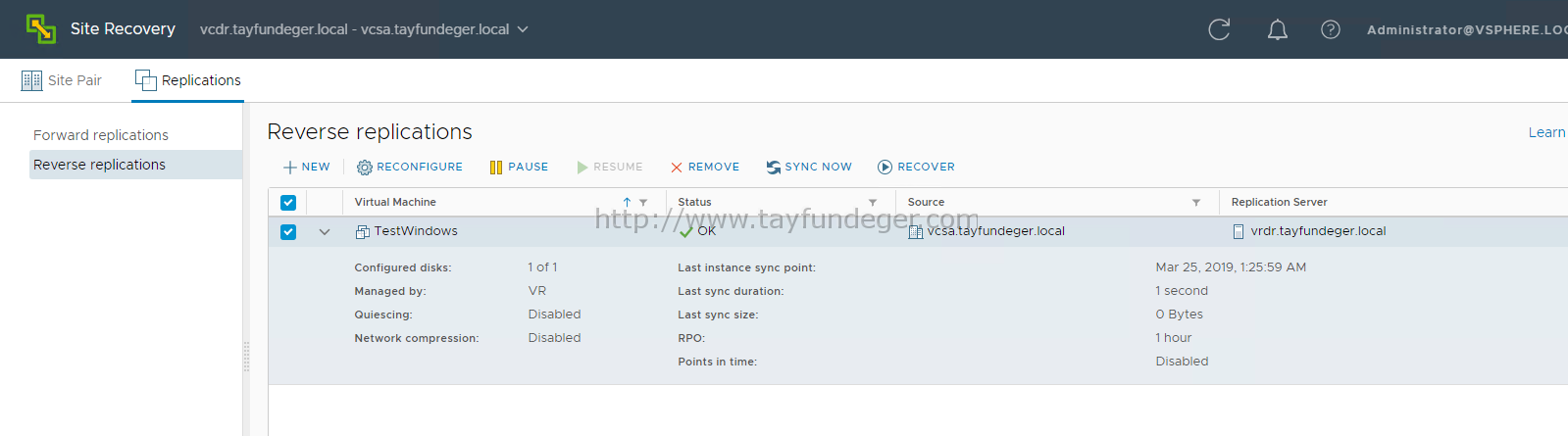Click the Quiescing Disabled value
The image size is (1568, 436).
coord(554,314)
